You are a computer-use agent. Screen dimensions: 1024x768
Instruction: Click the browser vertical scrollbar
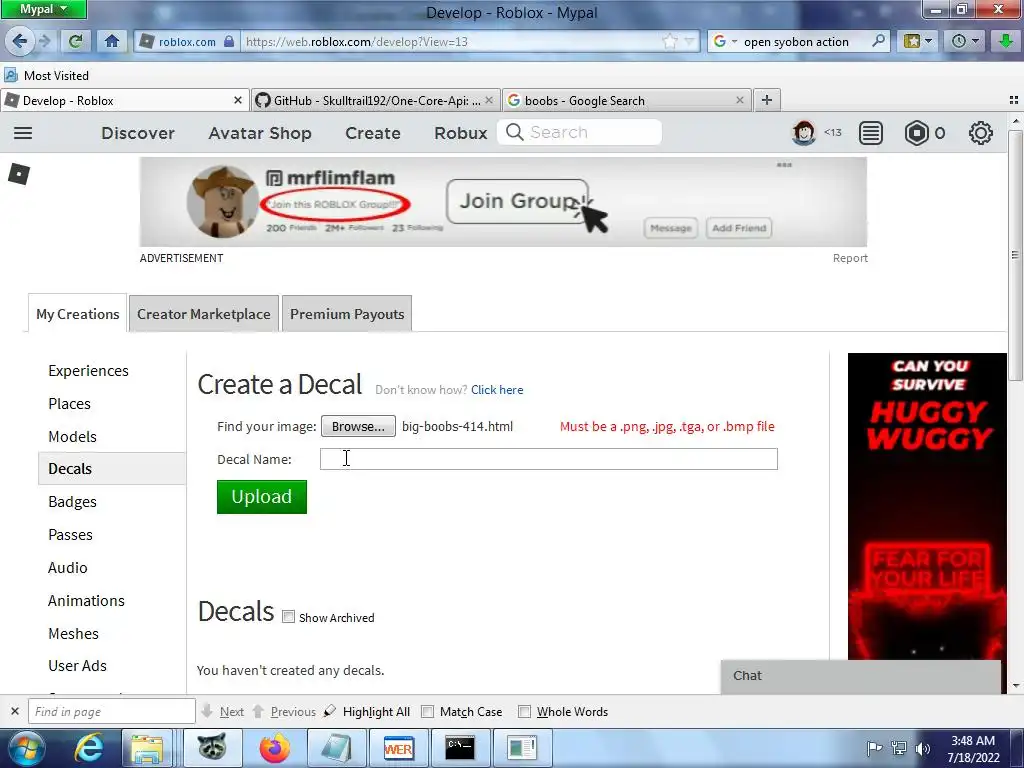point(1015,255)
